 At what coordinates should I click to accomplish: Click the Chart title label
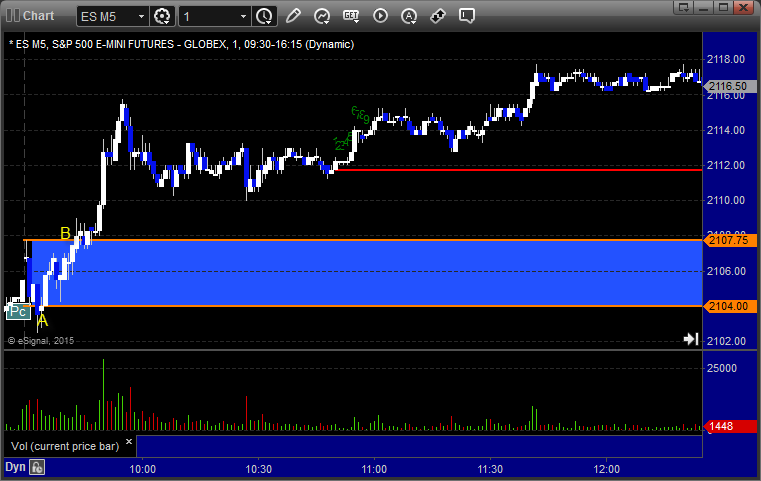coord(38,16)
